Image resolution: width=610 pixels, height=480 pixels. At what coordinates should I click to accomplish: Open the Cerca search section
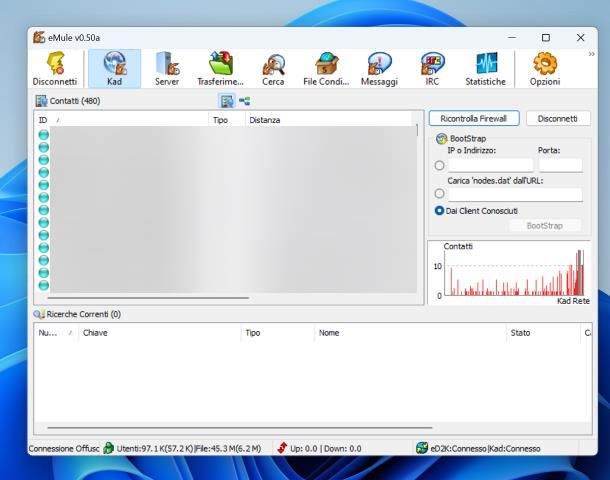point(273,68)
